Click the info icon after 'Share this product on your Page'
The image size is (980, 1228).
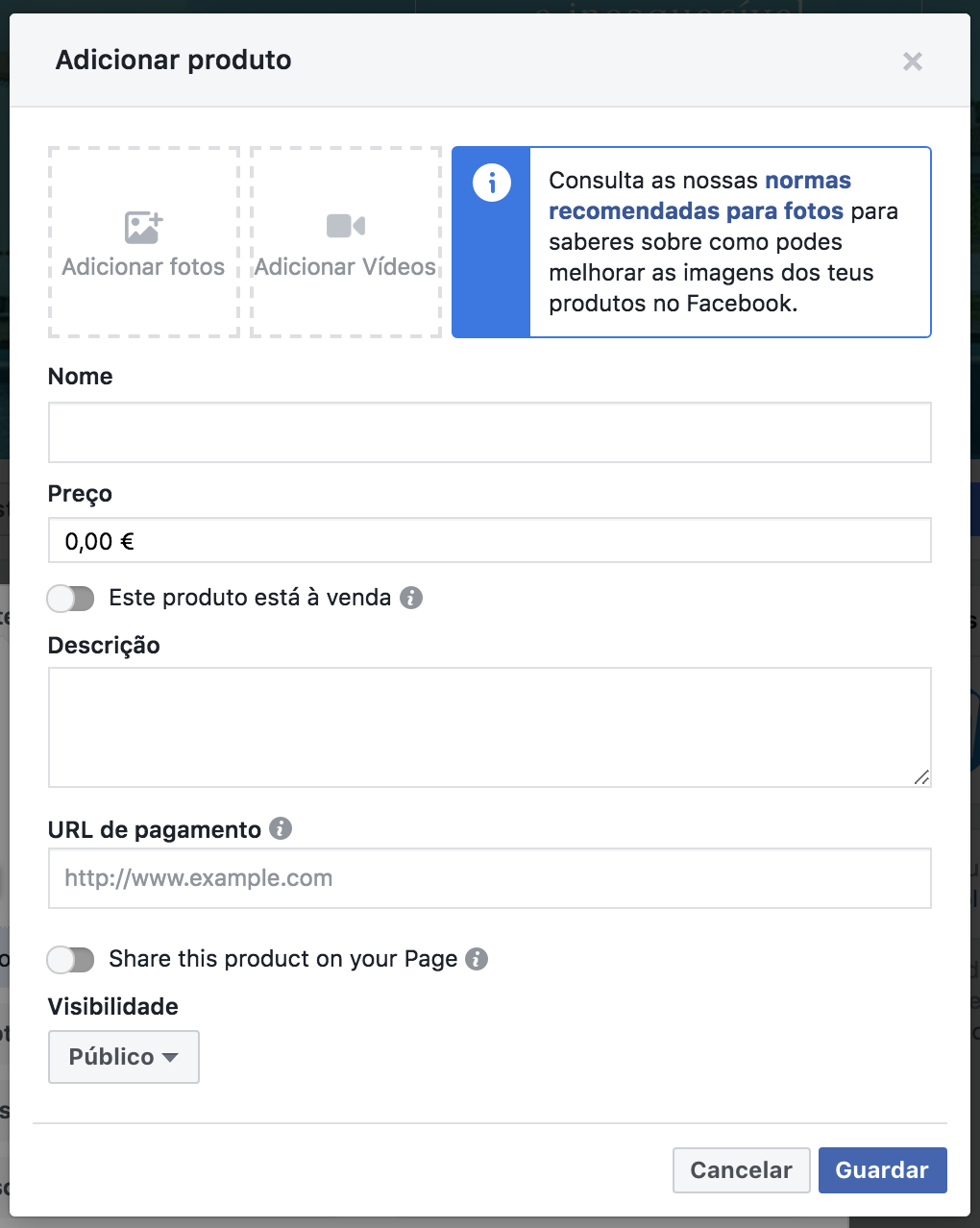[x=477, y=959]
